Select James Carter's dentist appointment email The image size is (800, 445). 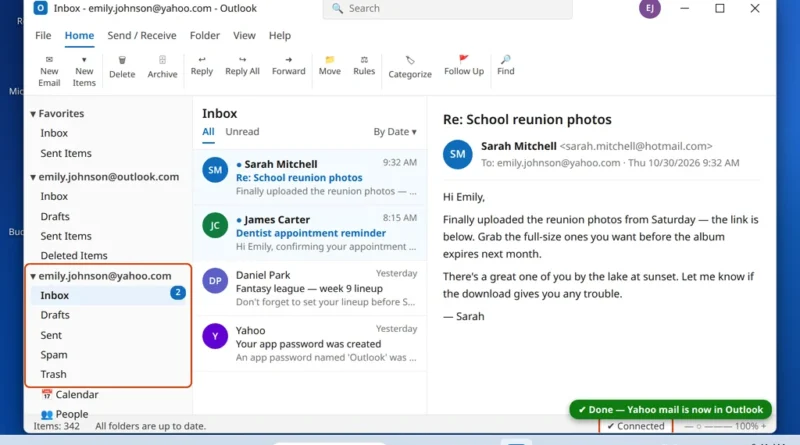(x=310, y=233)
